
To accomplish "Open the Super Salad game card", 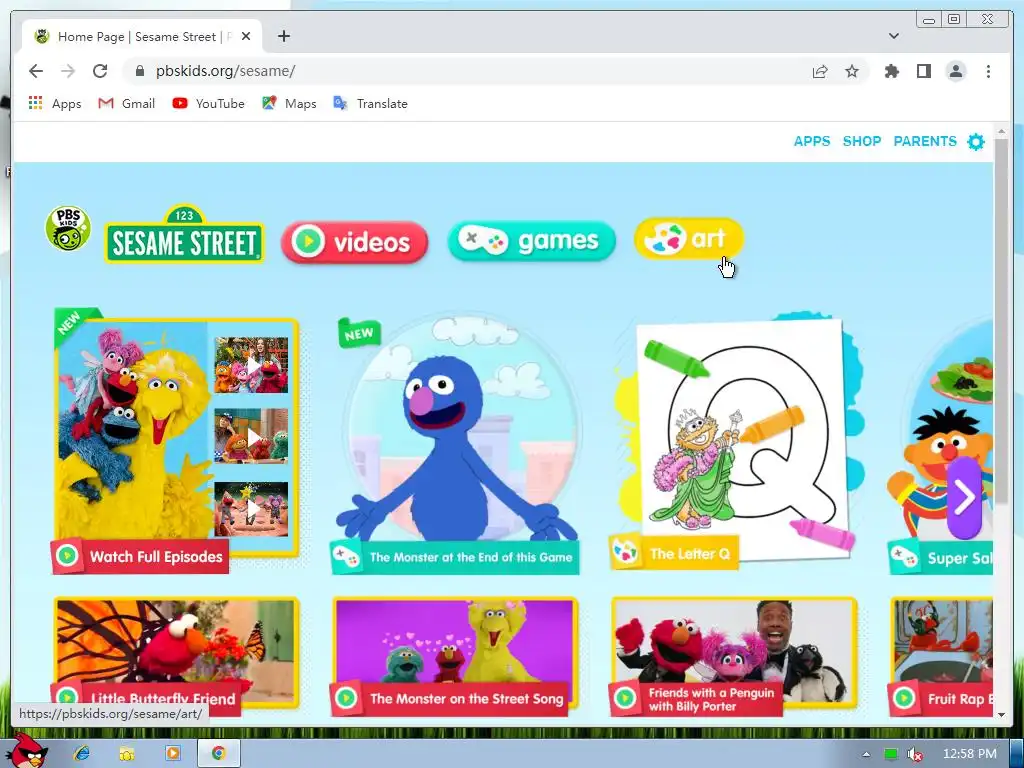I will pos(941,447).
